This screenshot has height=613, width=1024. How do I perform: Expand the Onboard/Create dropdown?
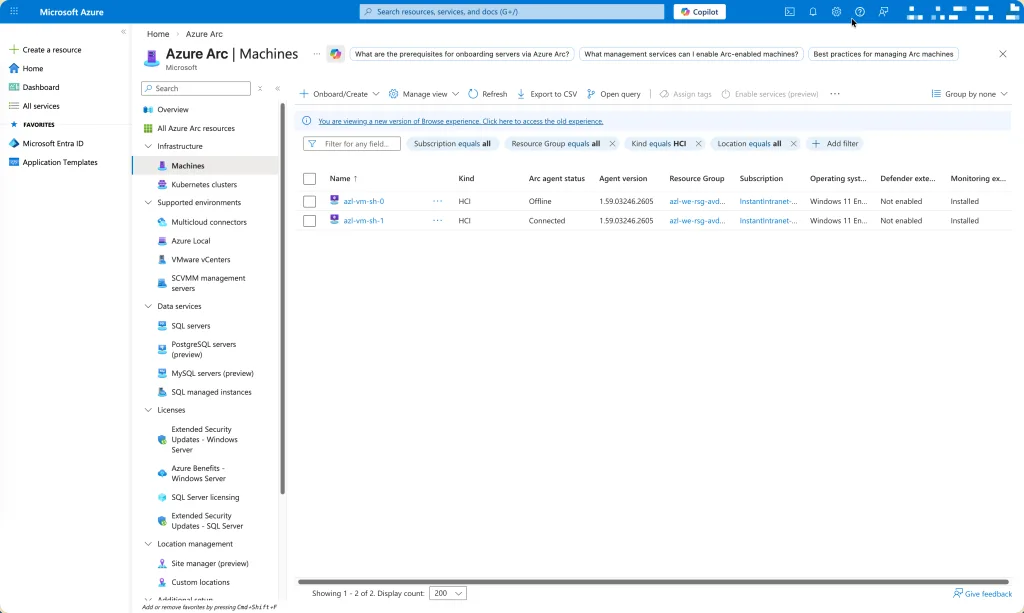[x=340, y=94]
